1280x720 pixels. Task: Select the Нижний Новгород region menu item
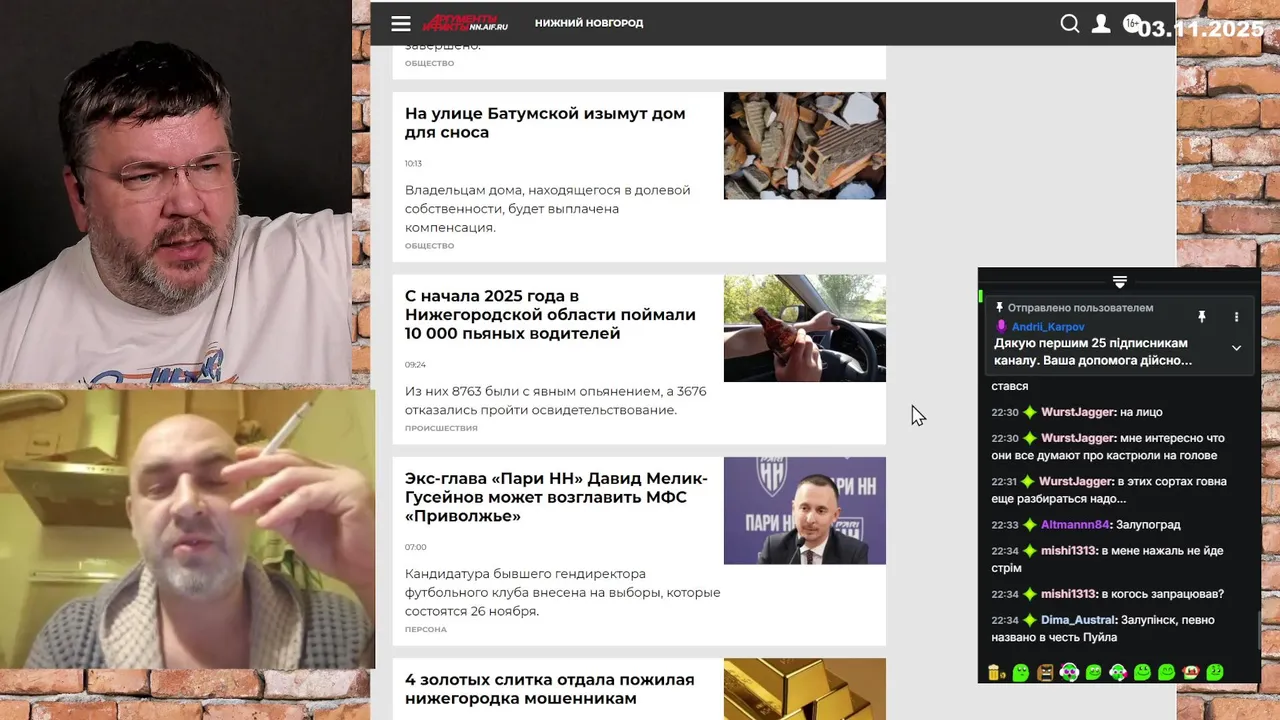tap(589, 23)
